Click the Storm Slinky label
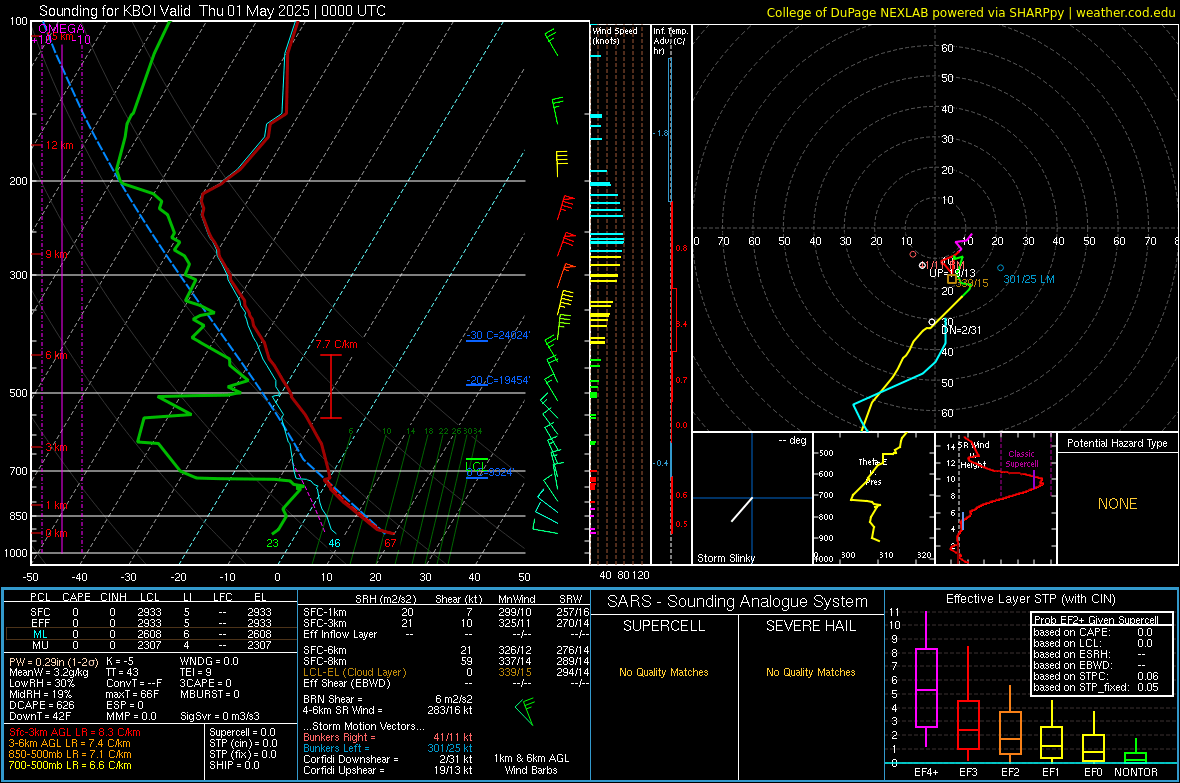The image size is (1180, 783). click(x=725, y=558)
